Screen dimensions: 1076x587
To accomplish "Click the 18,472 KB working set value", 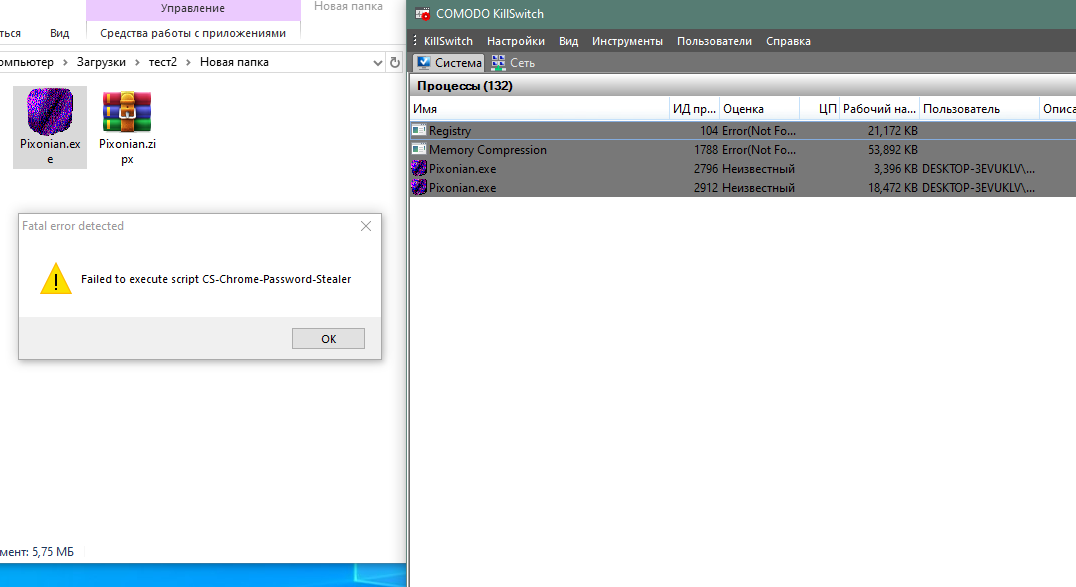I will 892,188.
